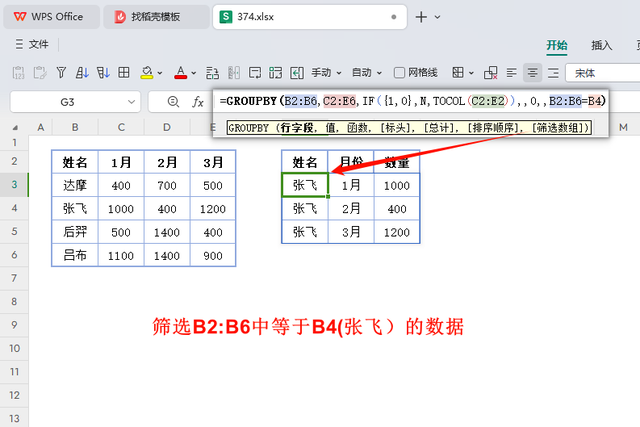This screenshot has height=427, width=640.
Task: Expand the fill color dropdown arrow
Action: coord(160,73)
